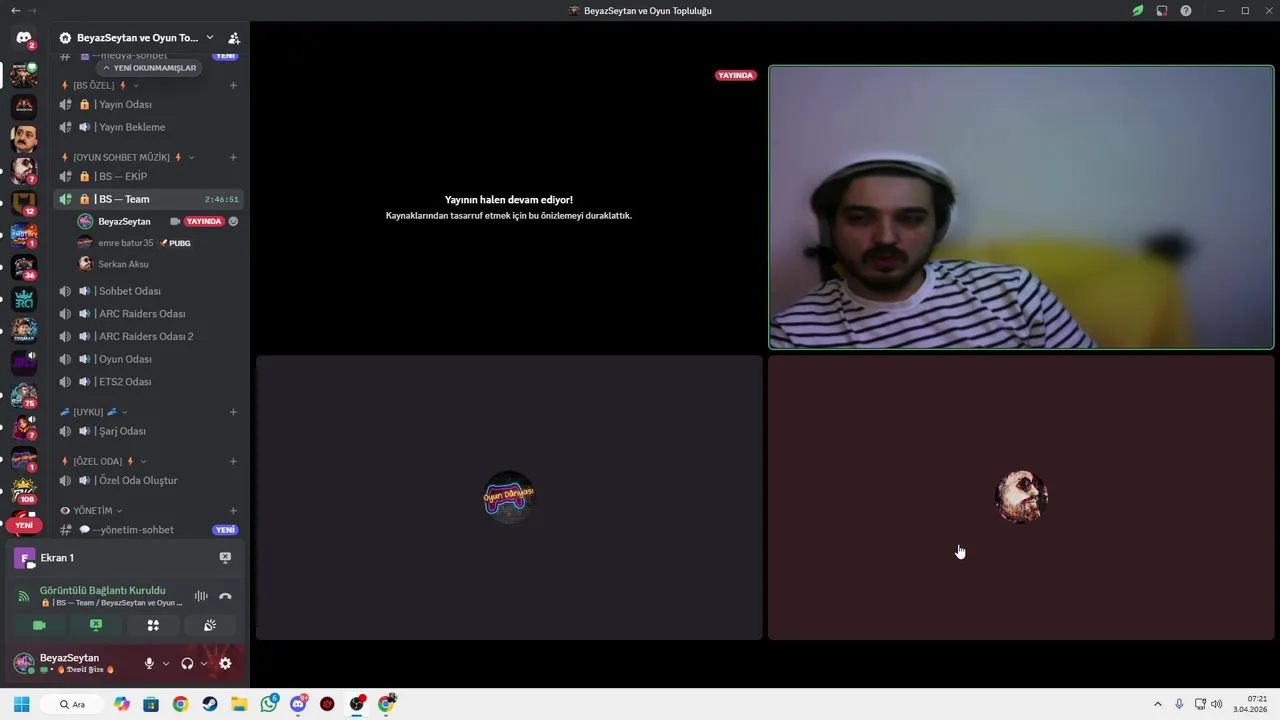Toggle the camera on/off button
This screenshot has height=720, width=1280.
(x=40, y=625)
